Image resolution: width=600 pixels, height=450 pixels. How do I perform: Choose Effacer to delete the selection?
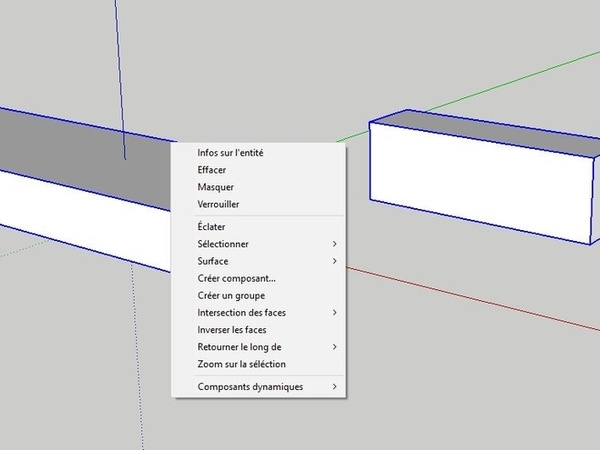coord(212,170)
